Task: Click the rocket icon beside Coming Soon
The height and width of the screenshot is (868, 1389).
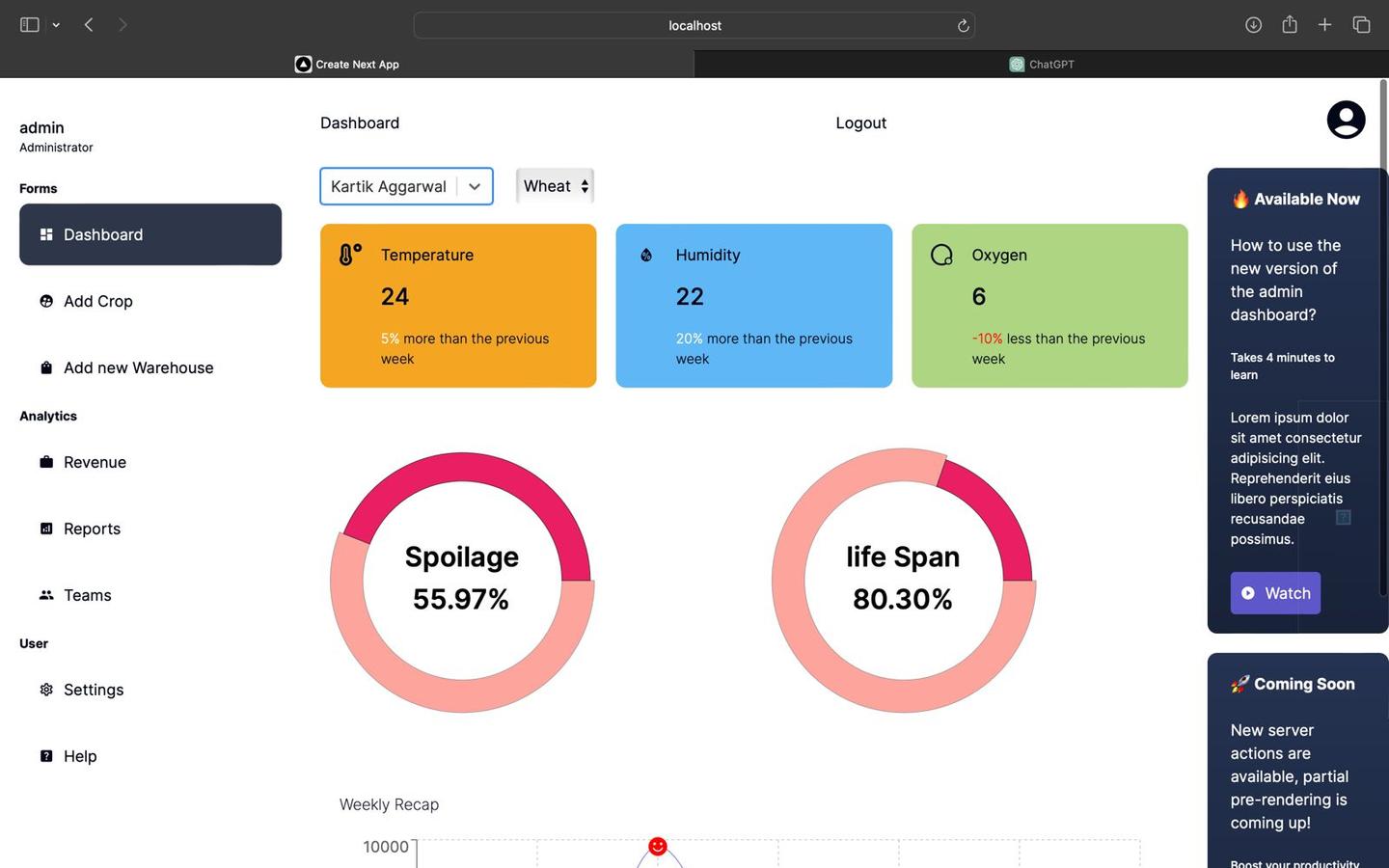Action: [1240, 684]
